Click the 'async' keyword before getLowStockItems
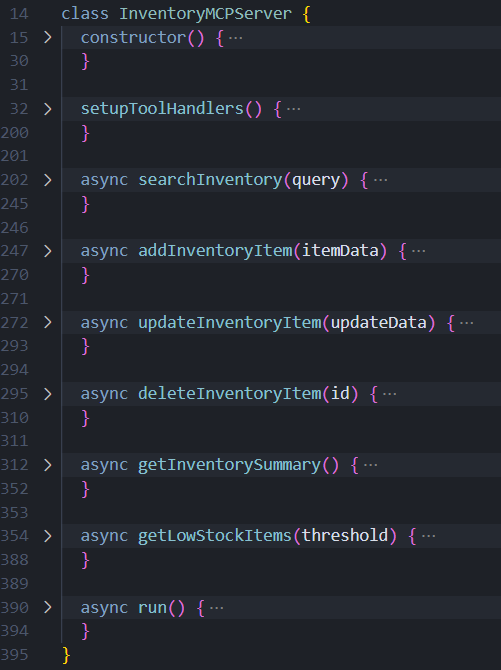Image resolution: width=501 pixels, height=670 pixels. click(x=104, y=536)
